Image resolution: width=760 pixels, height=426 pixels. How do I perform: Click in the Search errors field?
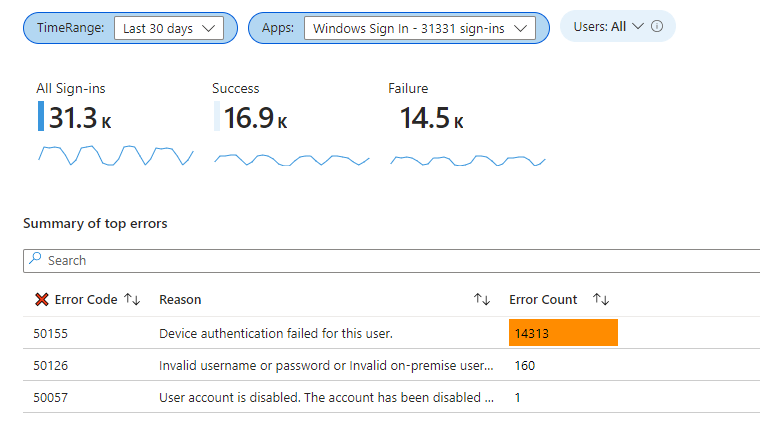tap(391, 261)
